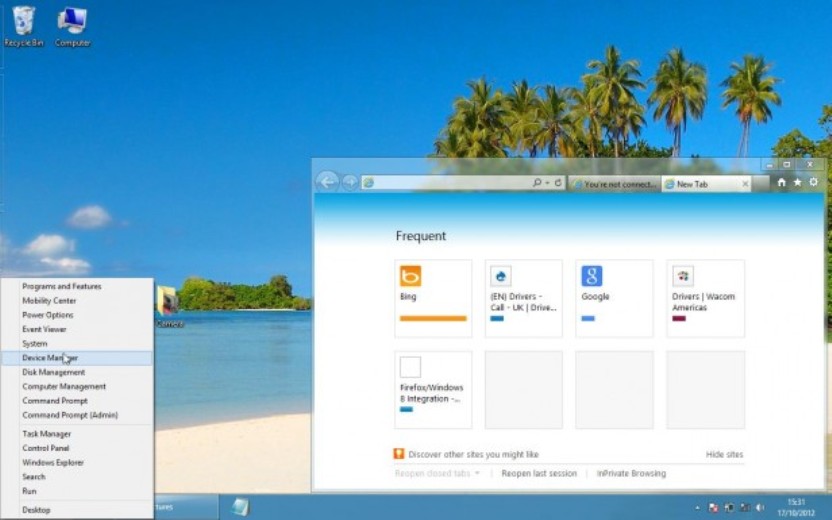The width and height of the screenshot is (832, 520).
Task: Choose Computer Management in menu
Action: pos(77,386)
